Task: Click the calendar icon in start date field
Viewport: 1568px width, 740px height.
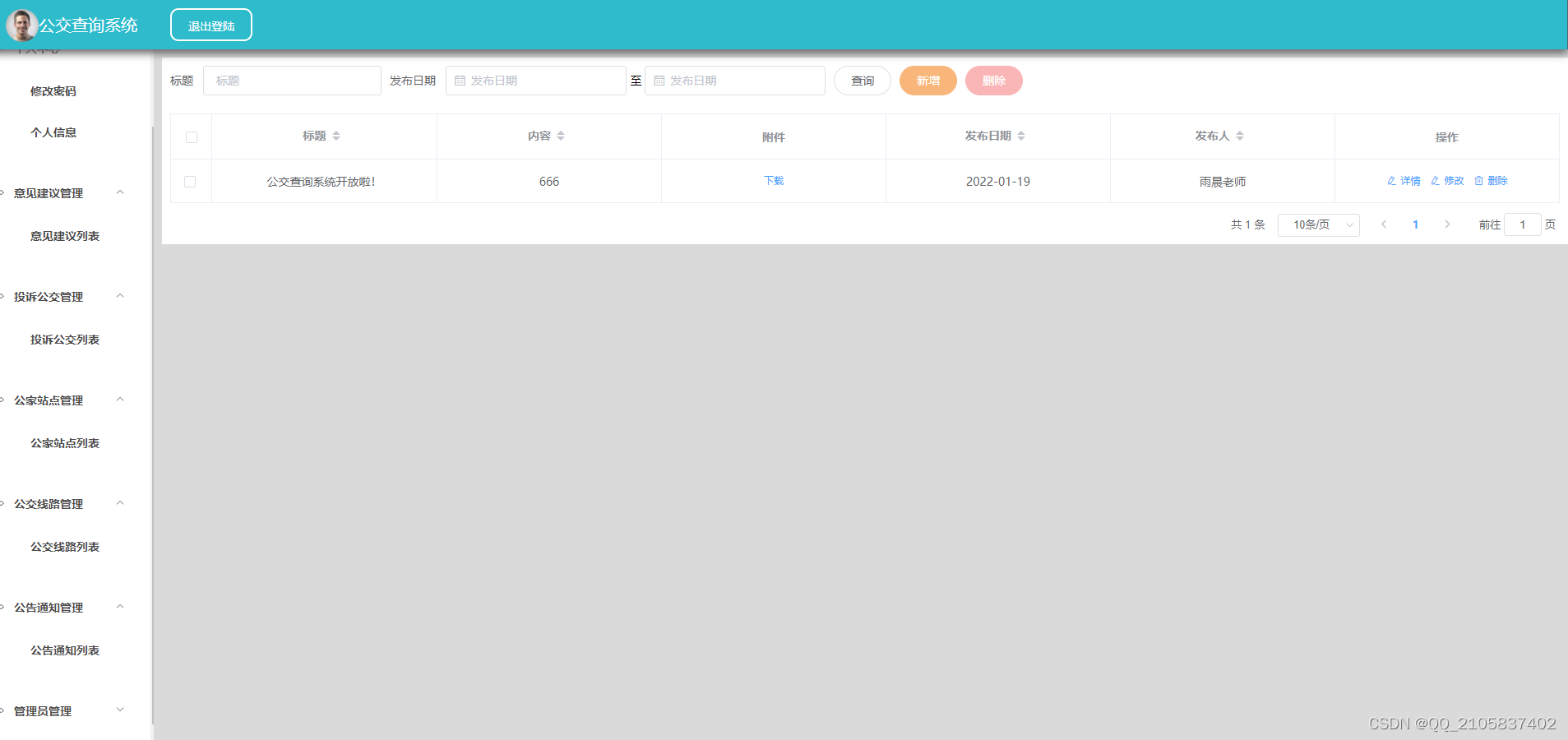Action: click(x=460, y=81)
